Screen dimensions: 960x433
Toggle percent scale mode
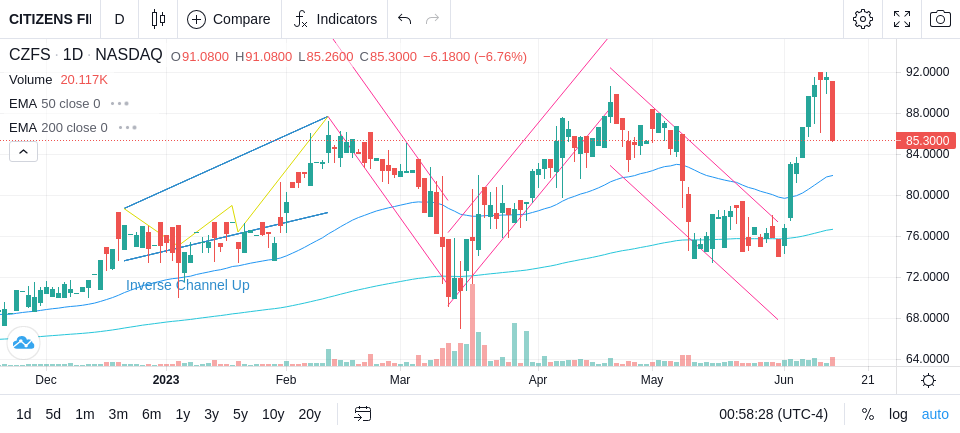pyautogui.click(x=868, y=414)
